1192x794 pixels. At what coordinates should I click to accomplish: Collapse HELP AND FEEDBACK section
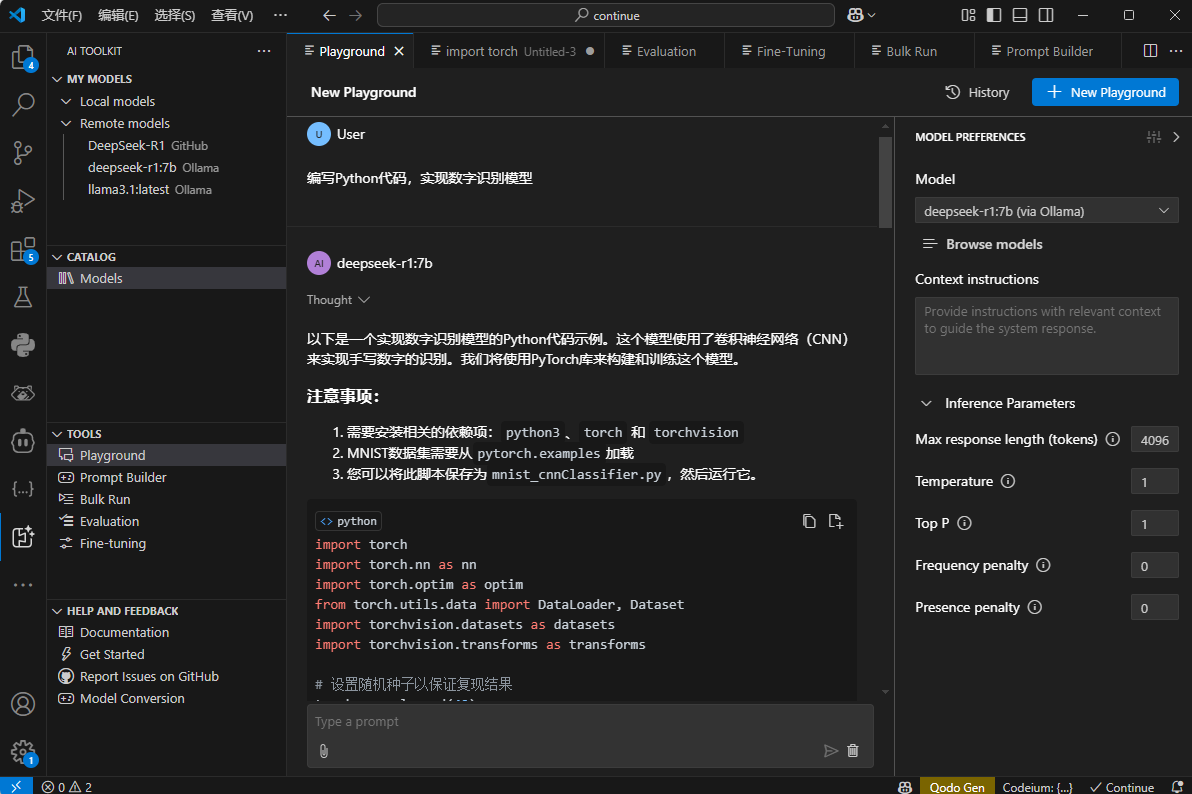(57, 611)
